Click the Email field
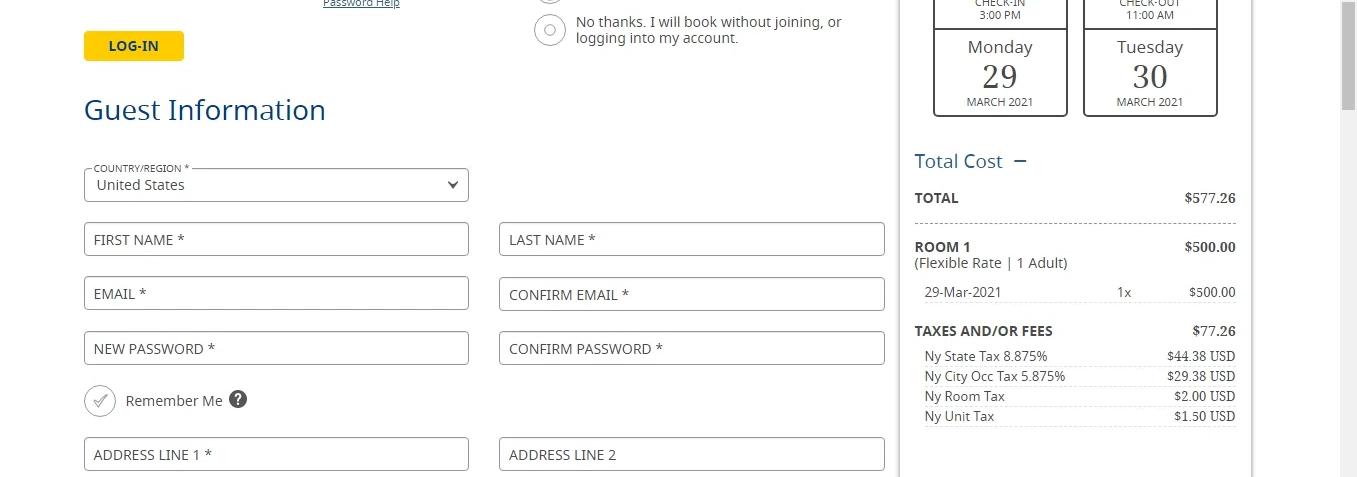 coord(276,293)
